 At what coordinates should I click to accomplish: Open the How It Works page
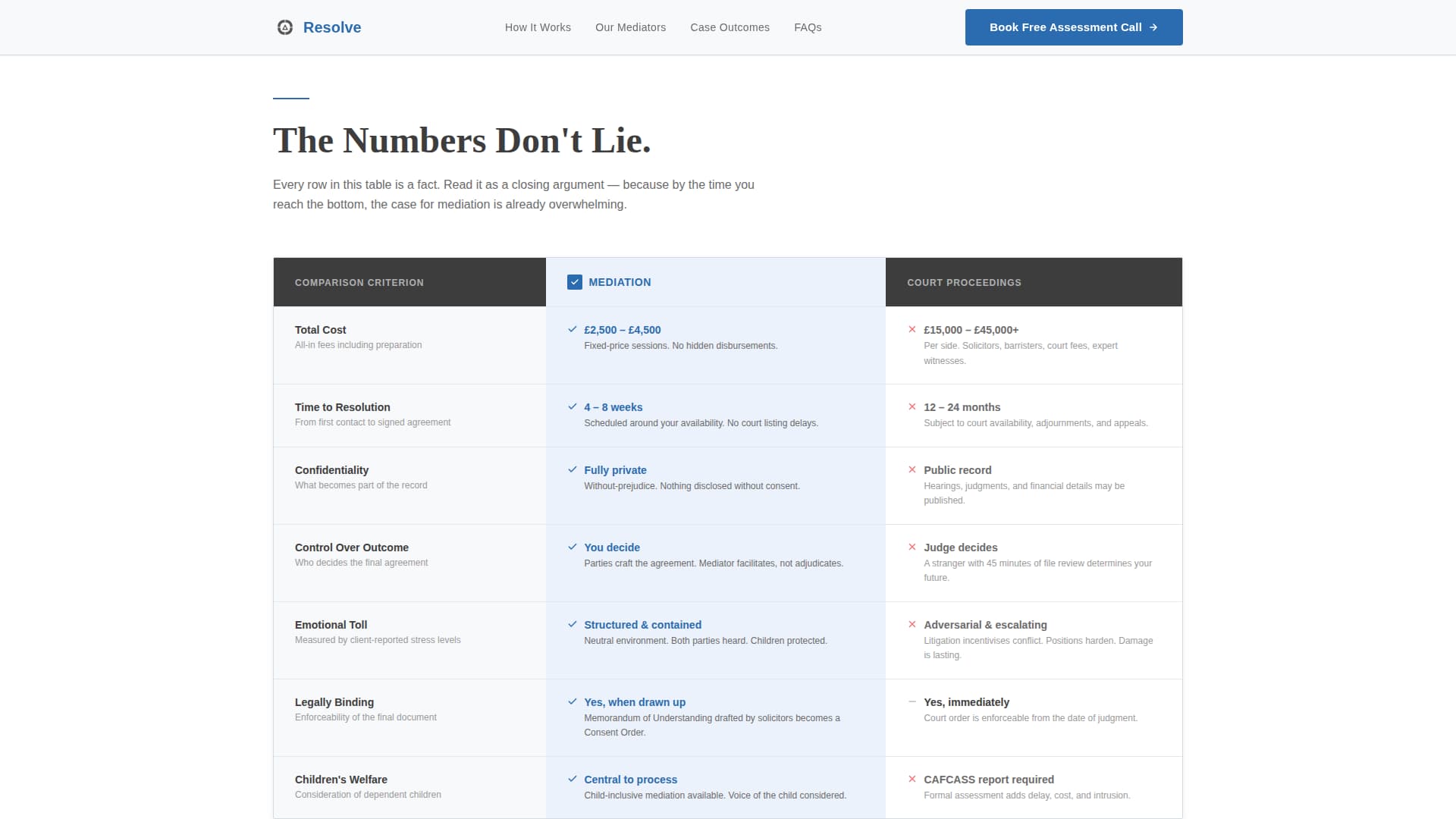[538, 27]
